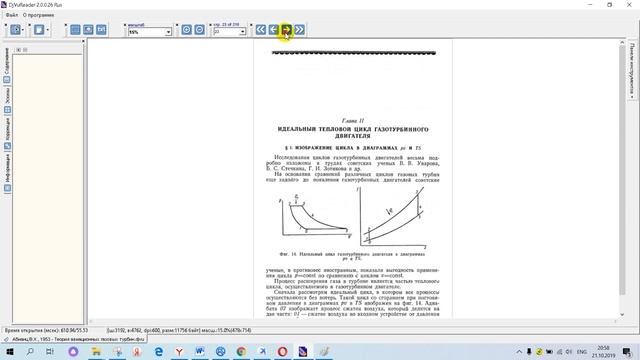This screenshot has width=640, height=360.
Task: Open the Коррекция sidebar tab
Action: coord(7,134)
